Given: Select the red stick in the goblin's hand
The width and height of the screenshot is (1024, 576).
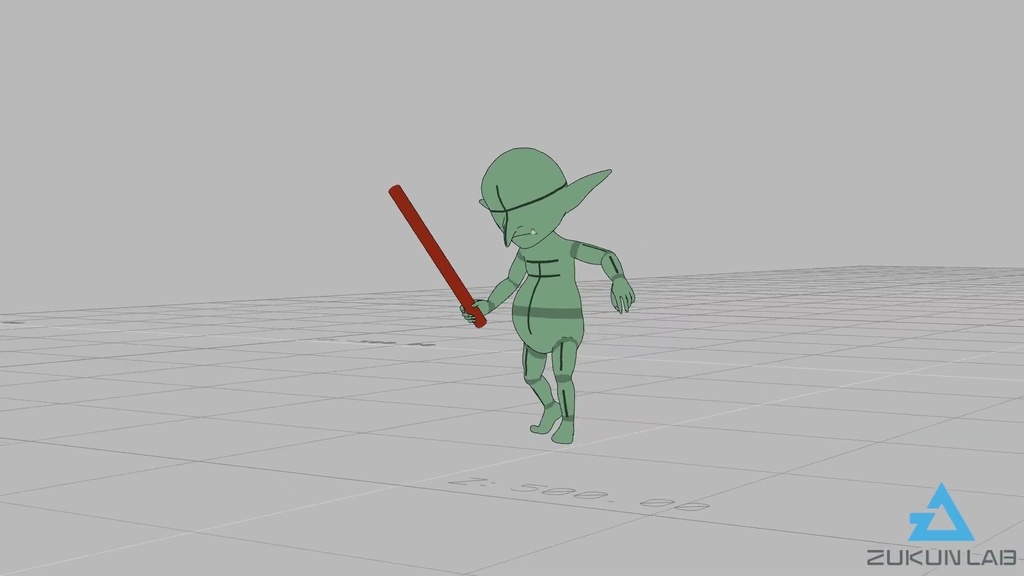Looking at the screenshot, I should 437,256.
